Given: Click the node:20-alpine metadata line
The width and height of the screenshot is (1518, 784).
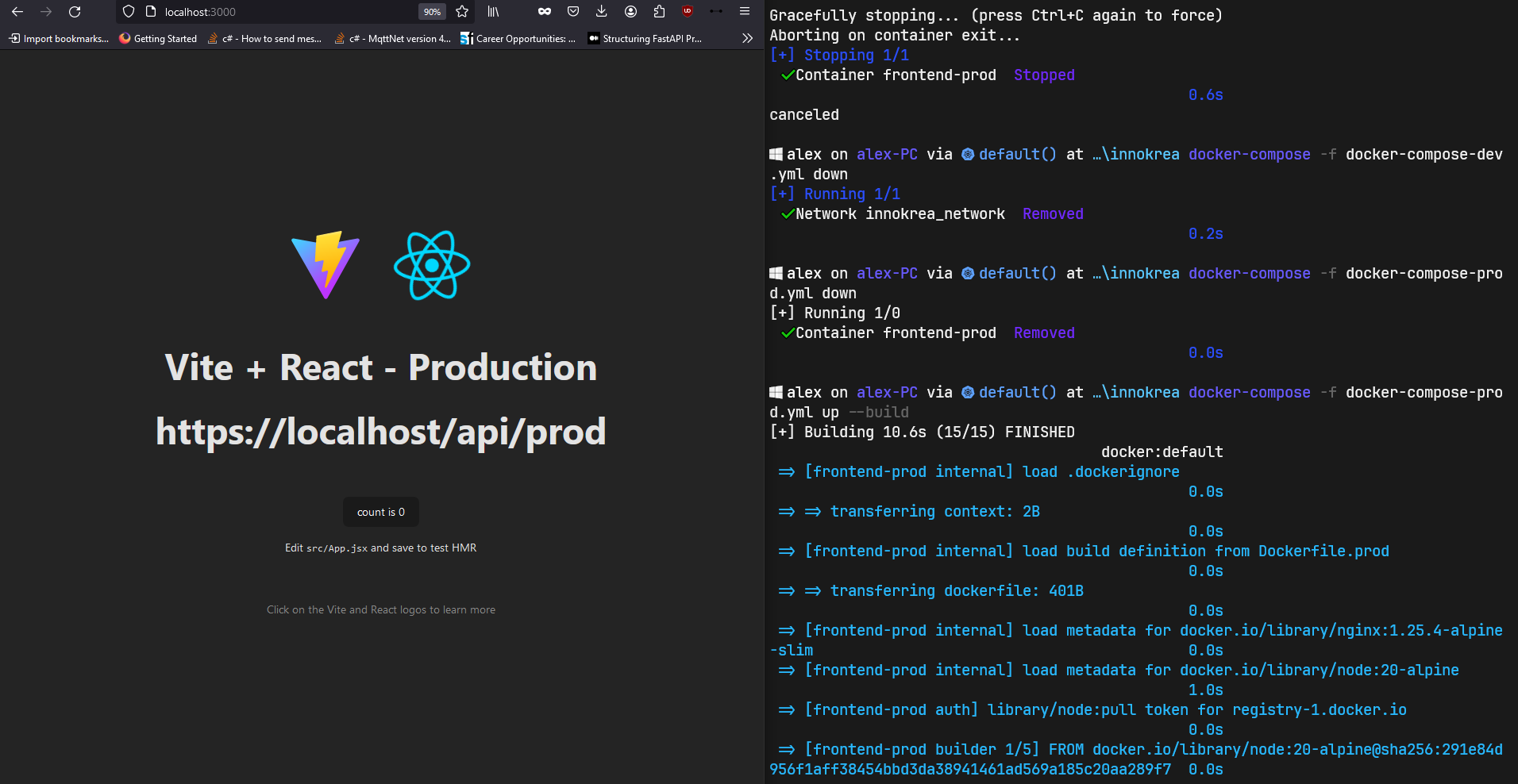Looking at the screenshot, I should click(1119, 670).
